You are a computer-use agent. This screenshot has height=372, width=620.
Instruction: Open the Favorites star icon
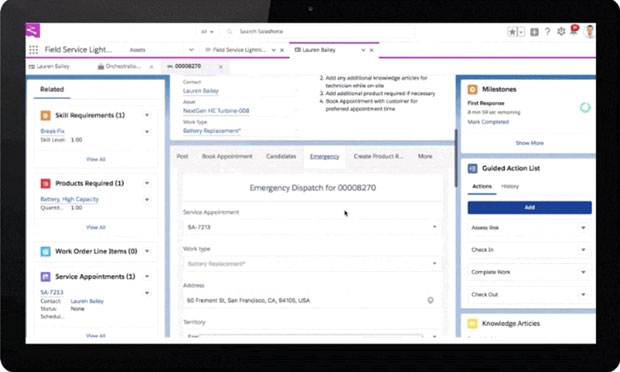(512, 32)
